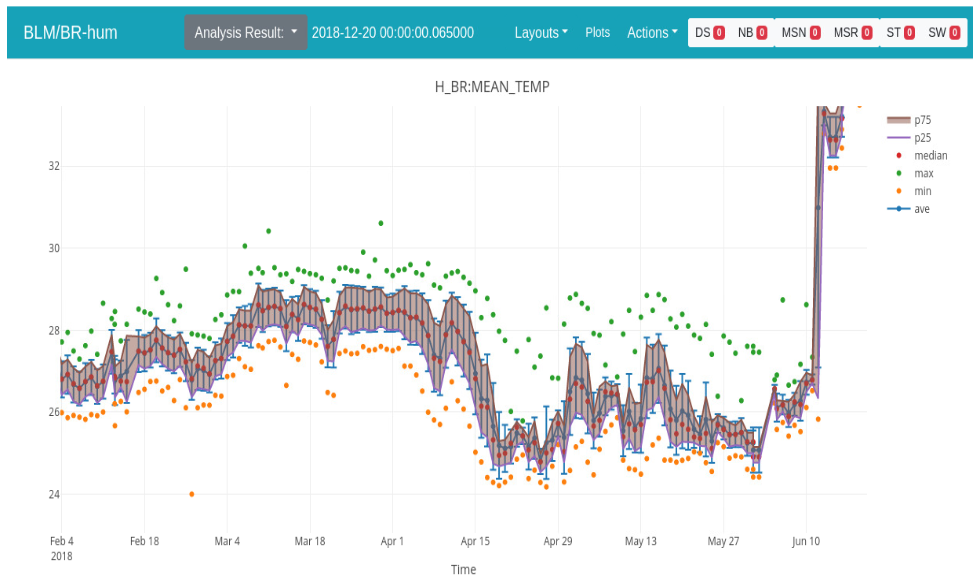Click the lowest orange min outlier point
The width and height of the screenshot is (978, 587).
coord(192,493)
